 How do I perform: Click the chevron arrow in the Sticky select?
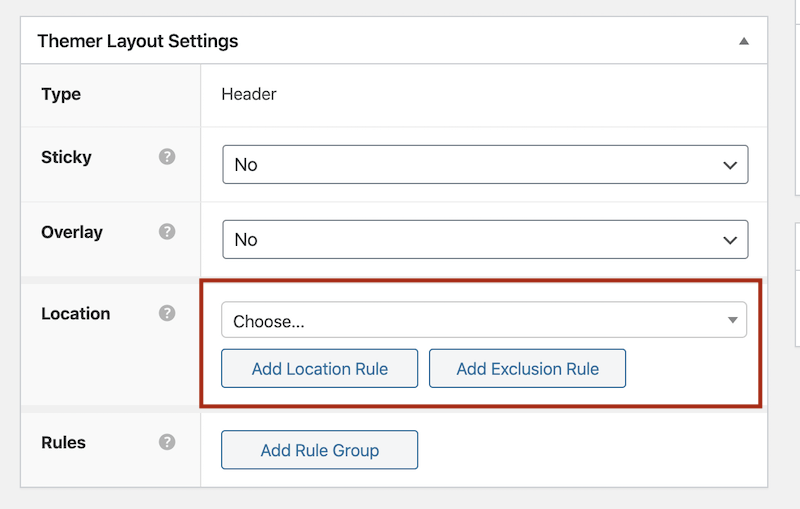pos(730,165)
